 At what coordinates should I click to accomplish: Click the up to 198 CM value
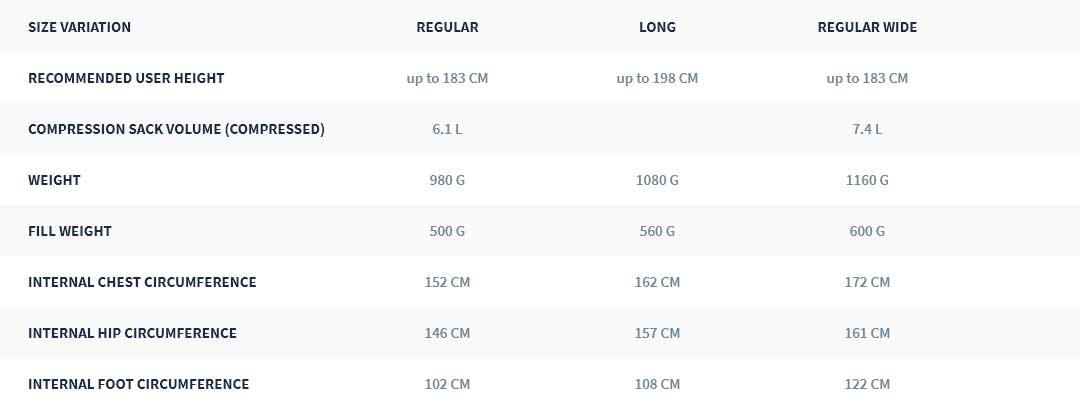click(657, 79)
